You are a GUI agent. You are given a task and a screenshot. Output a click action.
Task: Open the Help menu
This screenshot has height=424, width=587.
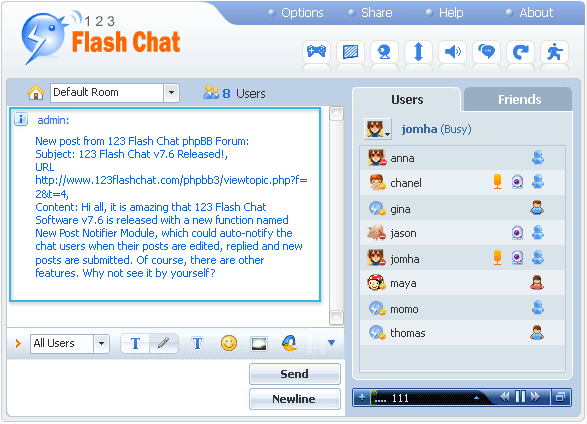tap(451, 13)
